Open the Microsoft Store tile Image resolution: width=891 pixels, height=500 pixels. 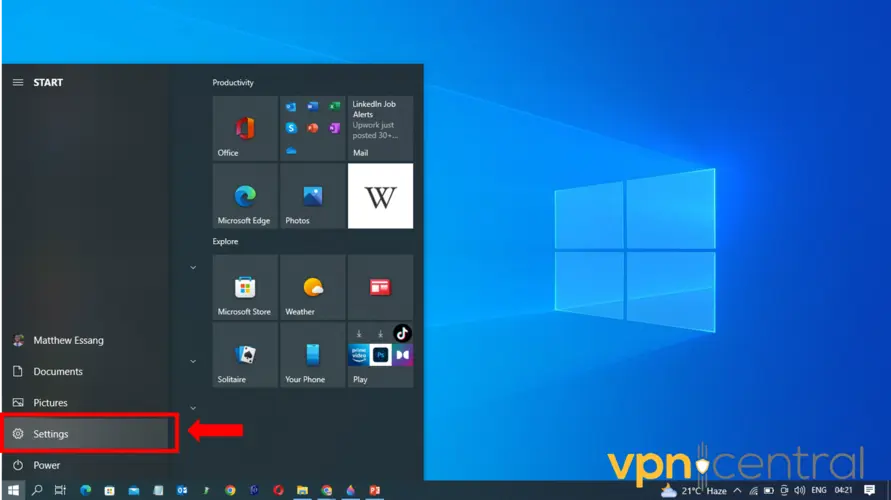pyautogui.click(x=245, y=287)
